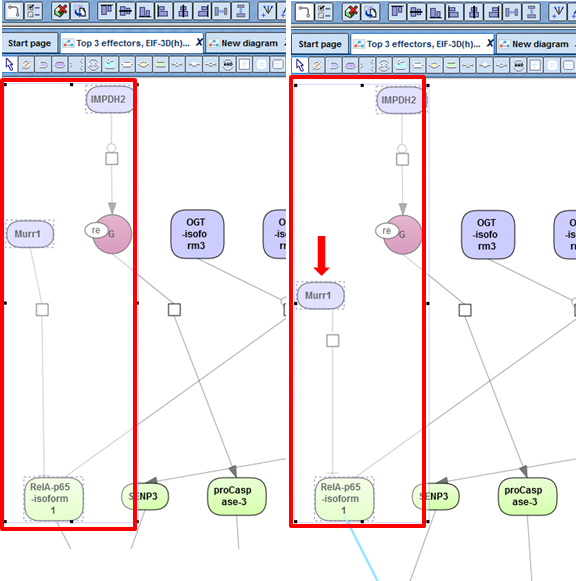Select OGT-isoform3 node in right diagram
576x581 pixels.
[x=487, y=235]
